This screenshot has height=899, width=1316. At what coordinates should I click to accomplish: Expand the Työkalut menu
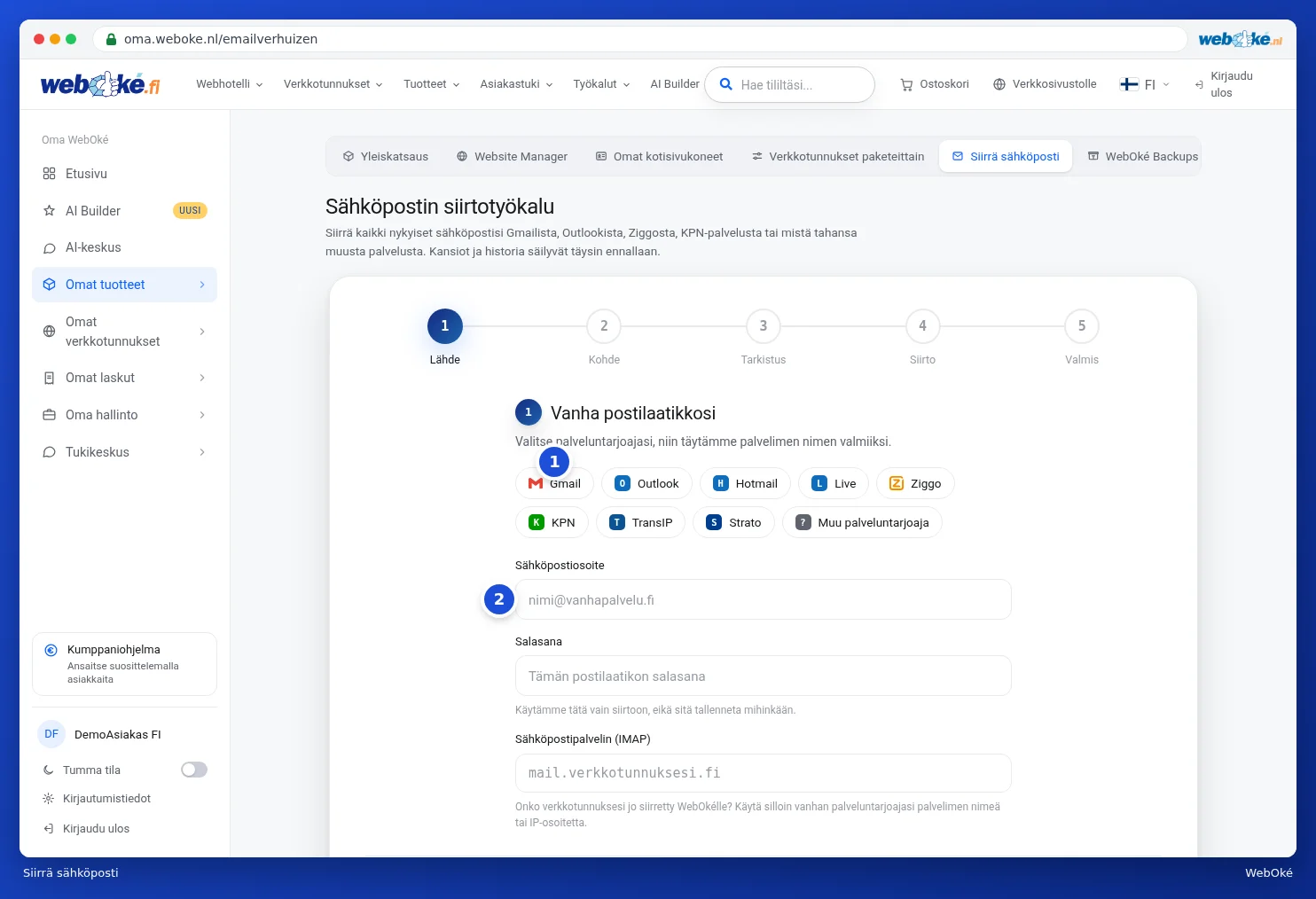pos(602,84)
